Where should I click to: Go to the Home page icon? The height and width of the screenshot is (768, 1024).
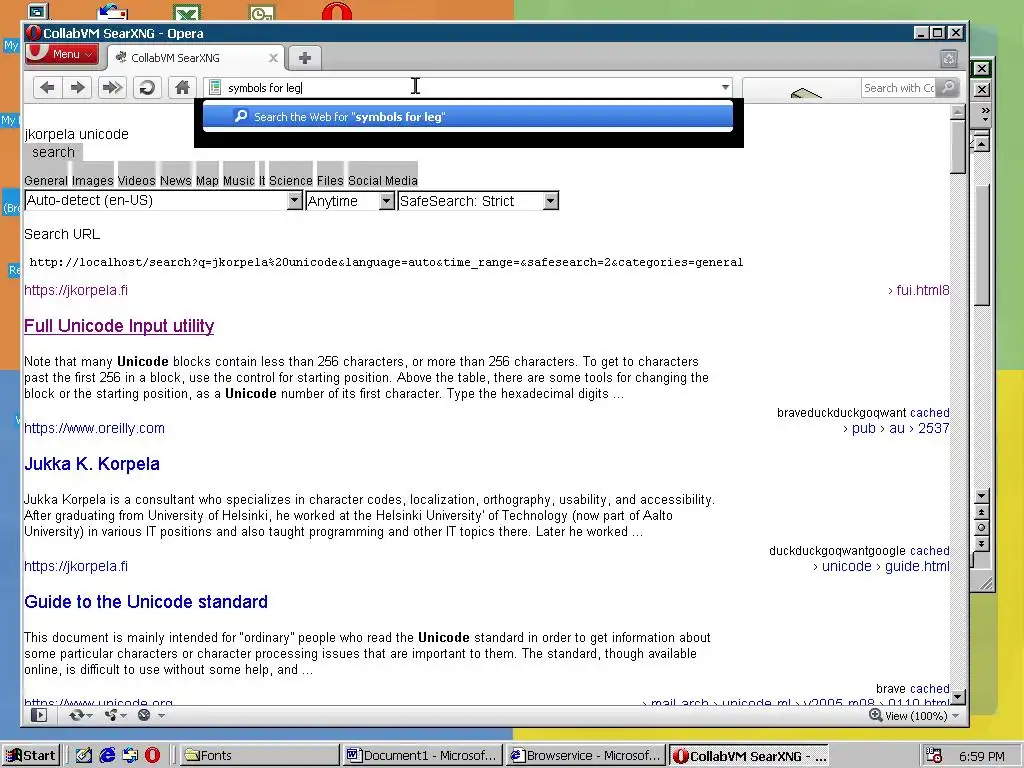(182, 88)
